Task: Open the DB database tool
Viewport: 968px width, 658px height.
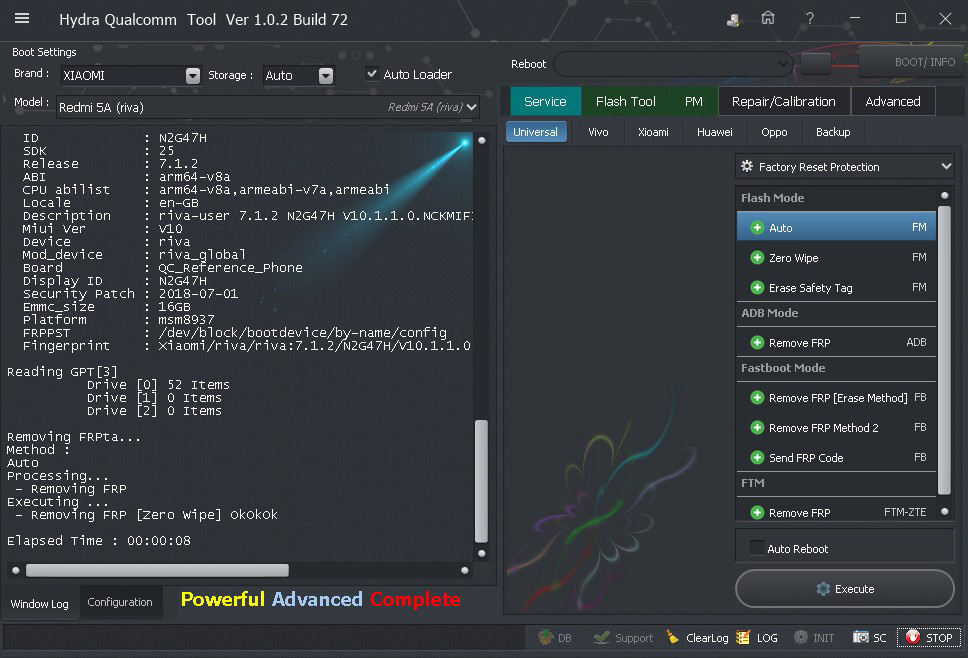Action: coord(555,638)
